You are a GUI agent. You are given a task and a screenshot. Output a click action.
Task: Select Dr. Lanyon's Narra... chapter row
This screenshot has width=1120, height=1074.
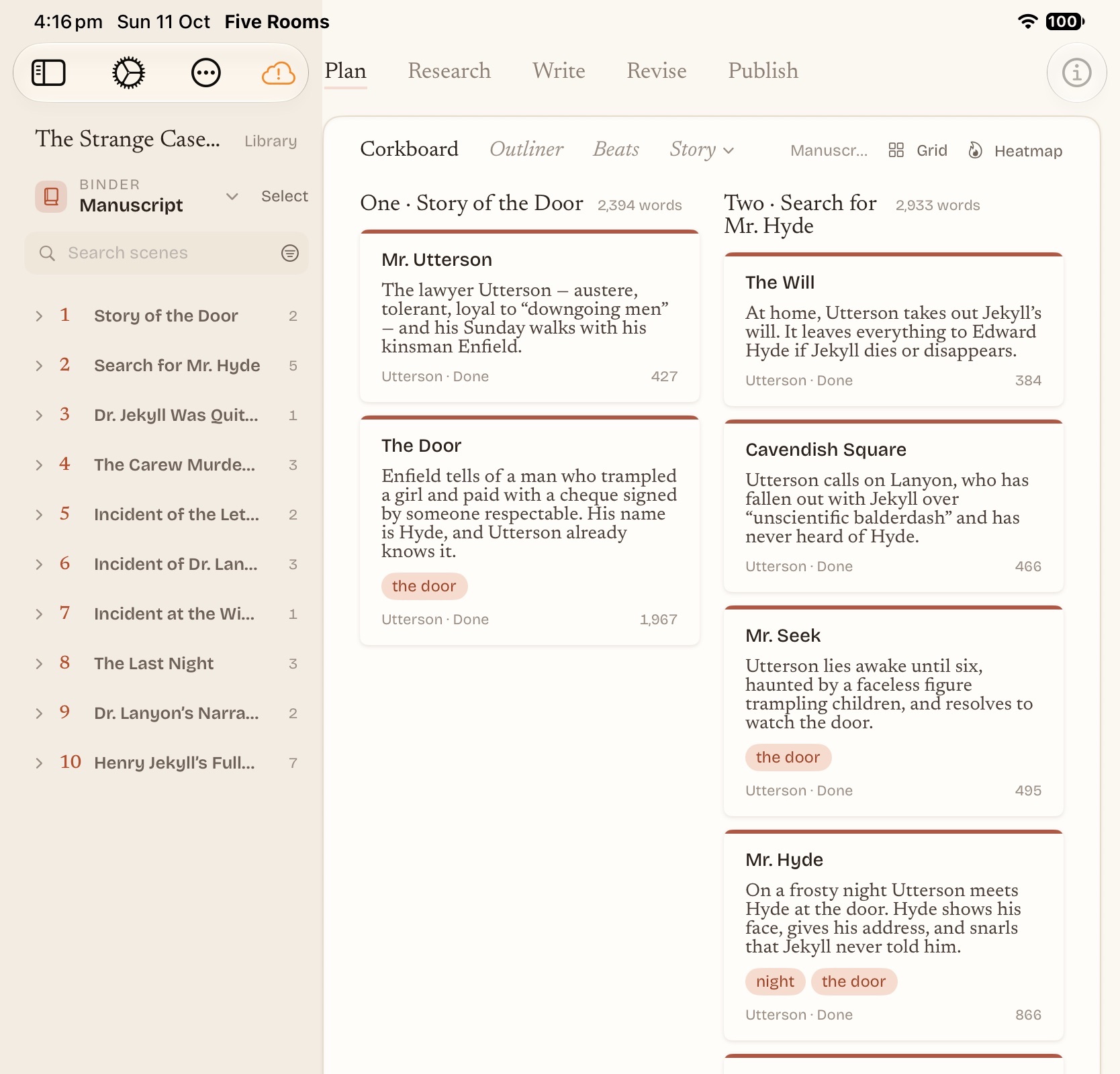(x=167, y=714)
